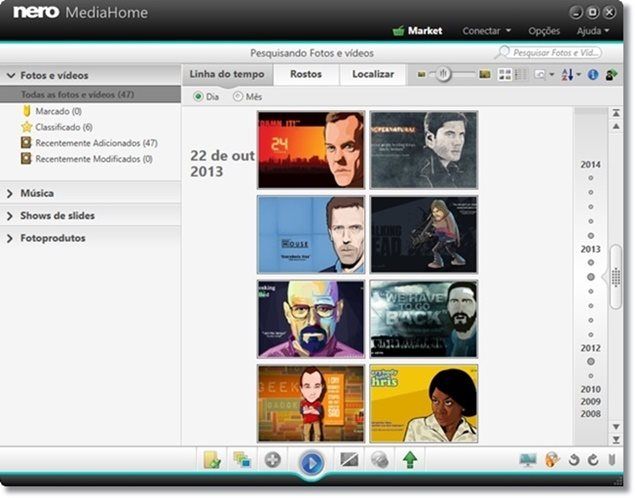Open the Nero Market store
The image size is (635, 498).
click(417, 31)
